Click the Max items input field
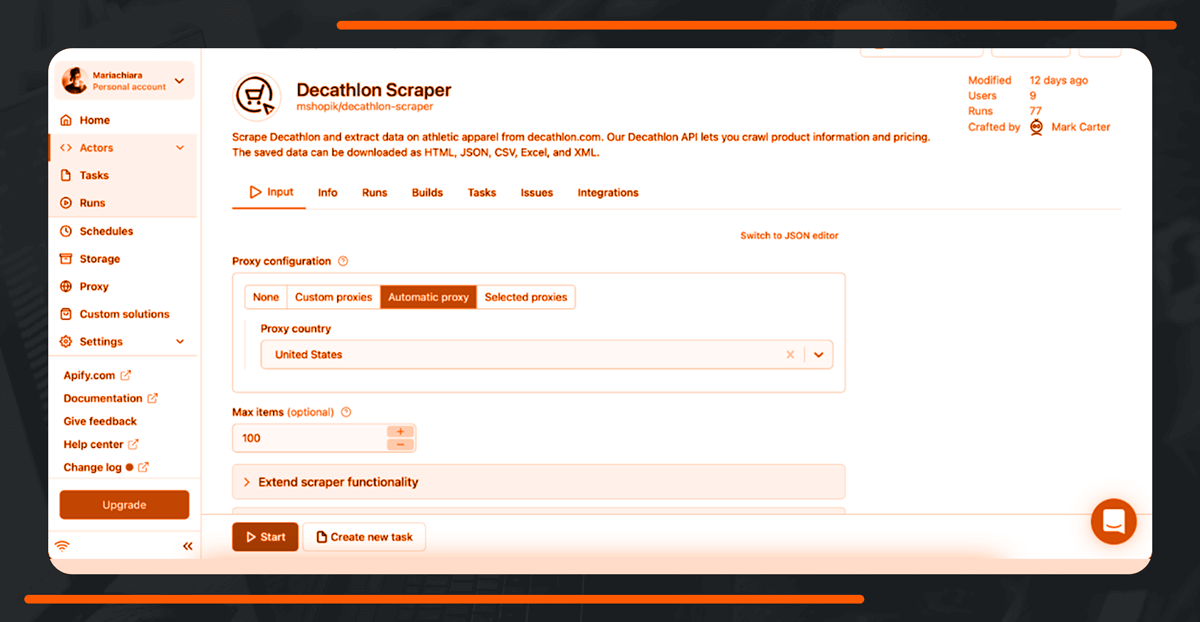The height and width of the screenshot is (622, 1200). (310, 438)
